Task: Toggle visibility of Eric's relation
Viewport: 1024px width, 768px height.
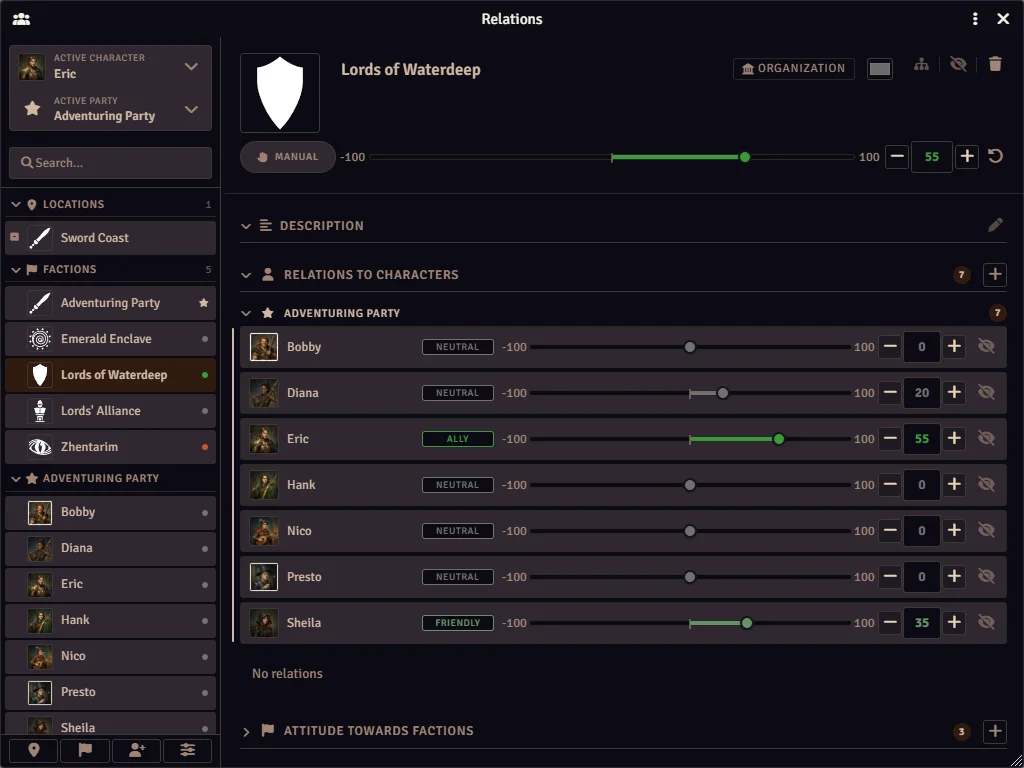Action: (x=986, y=439)
